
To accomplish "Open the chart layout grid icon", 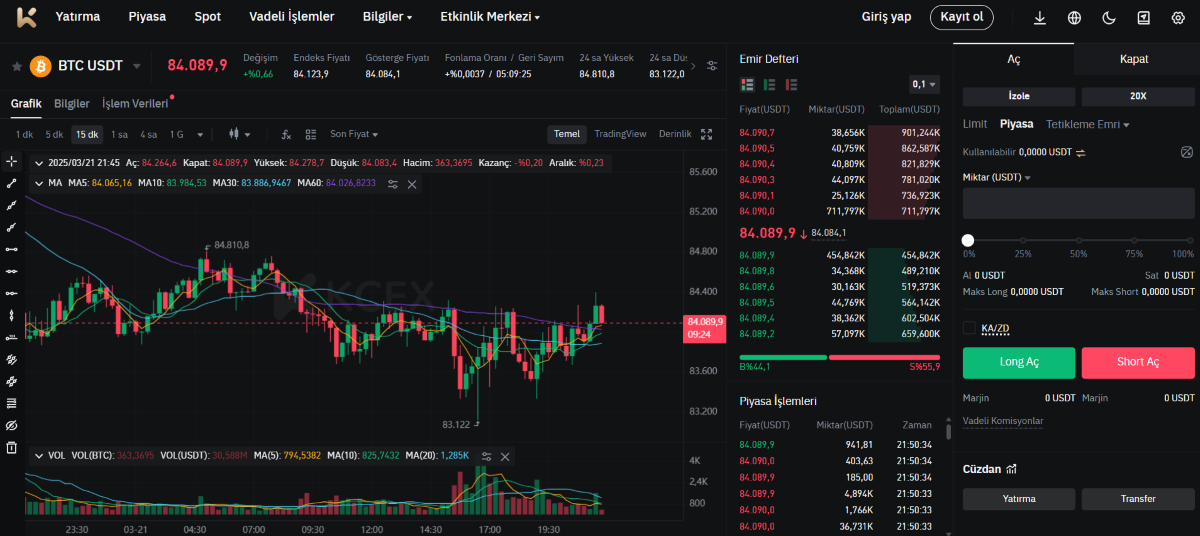I will tap(310, 134).
